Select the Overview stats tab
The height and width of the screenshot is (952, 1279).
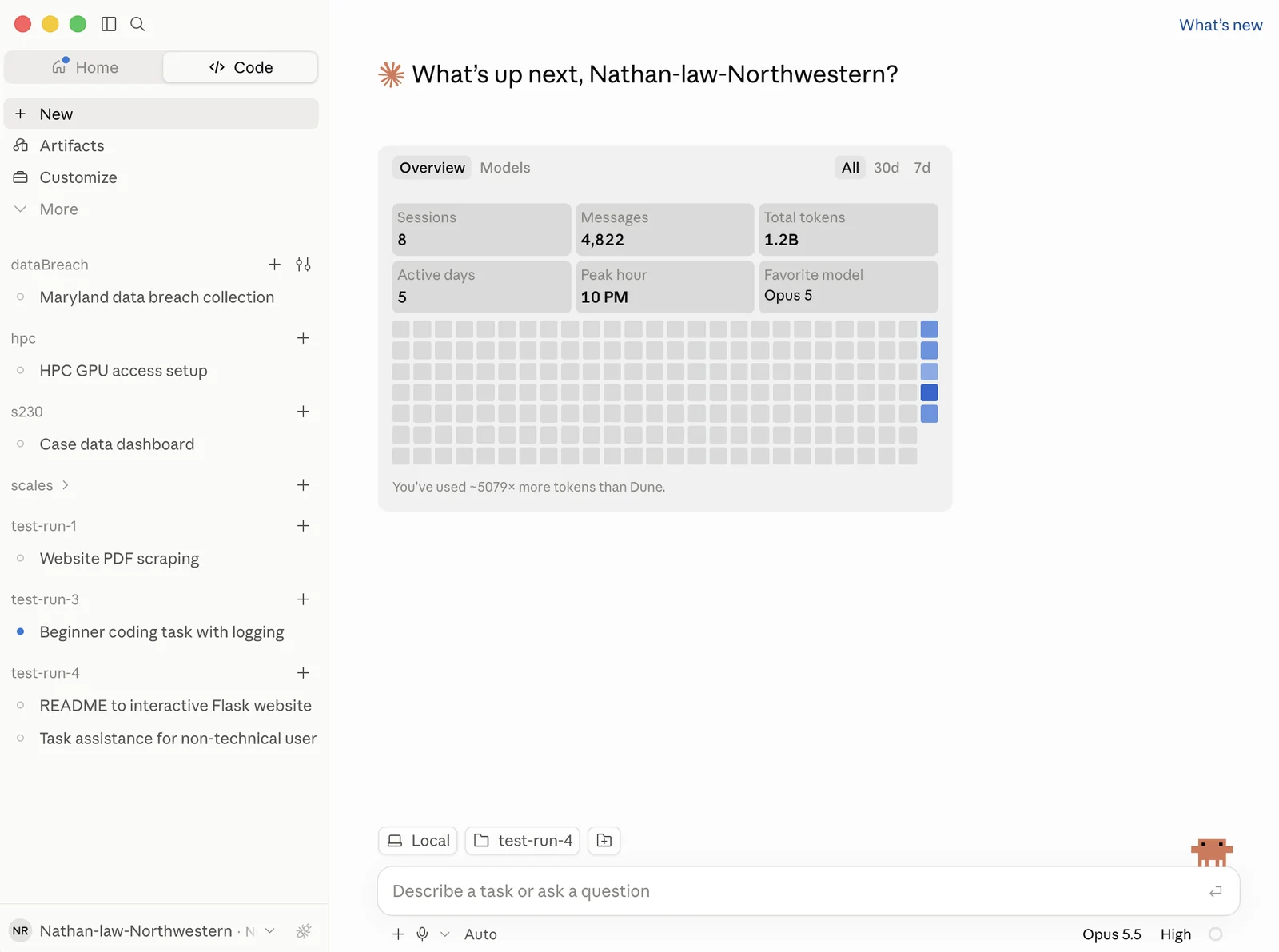pos(432,168)
